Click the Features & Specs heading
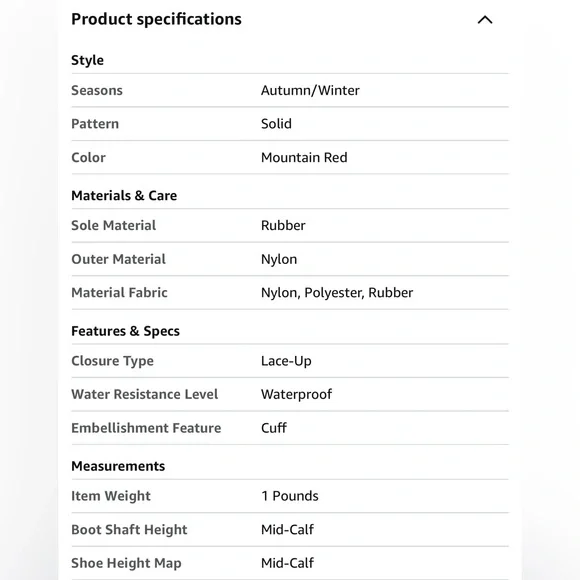Screen dimensions: 580x580 coord(125,331)
